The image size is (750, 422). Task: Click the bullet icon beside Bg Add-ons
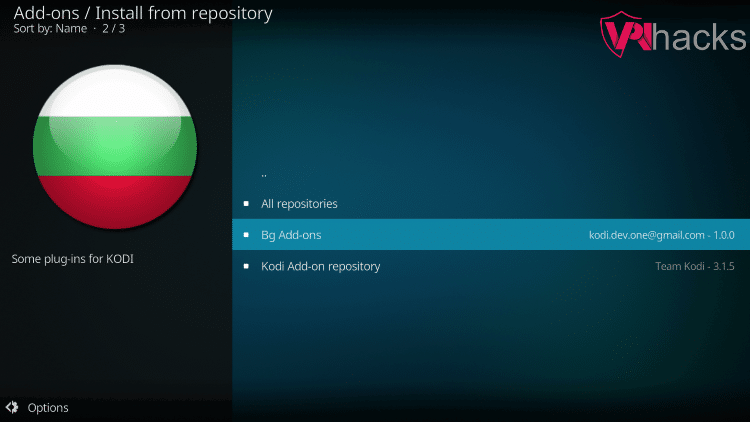coord(246,235)
